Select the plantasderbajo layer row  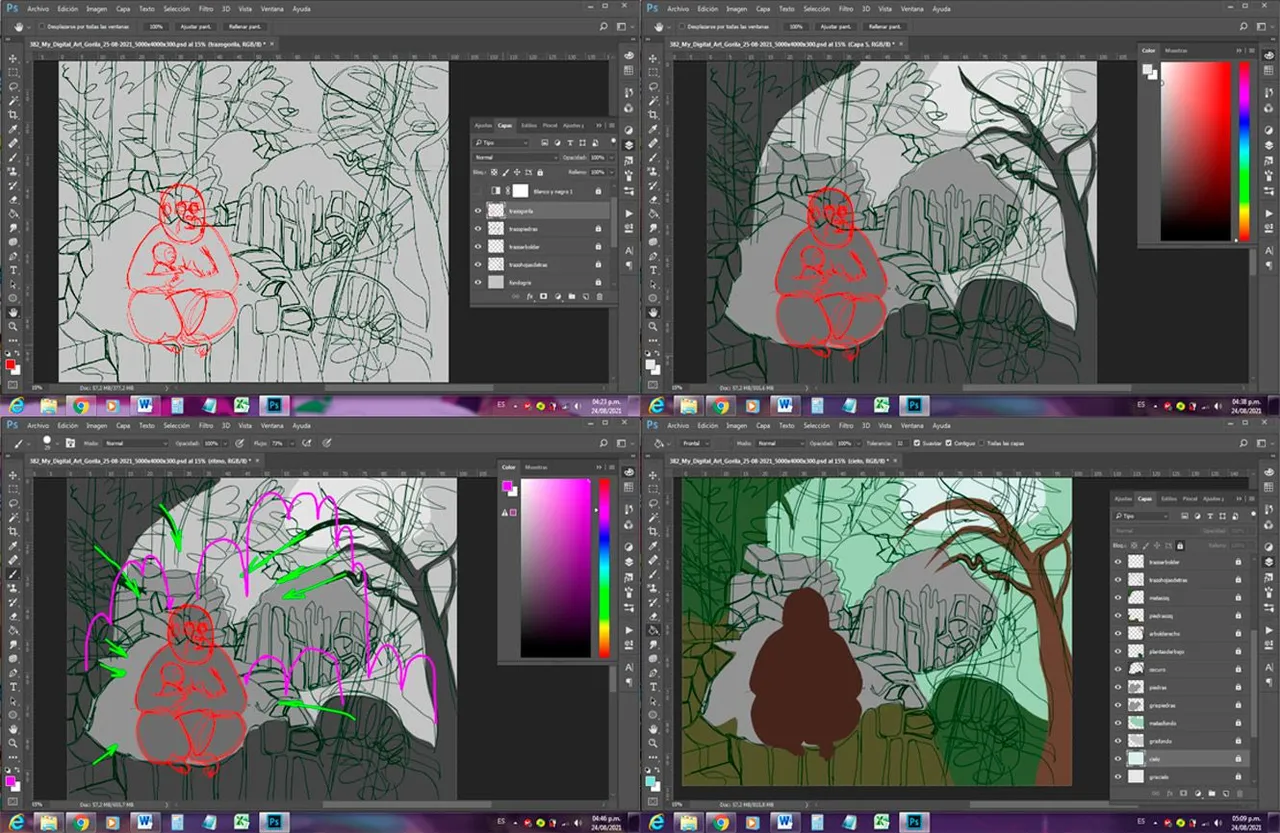[x=1180, y=650]
